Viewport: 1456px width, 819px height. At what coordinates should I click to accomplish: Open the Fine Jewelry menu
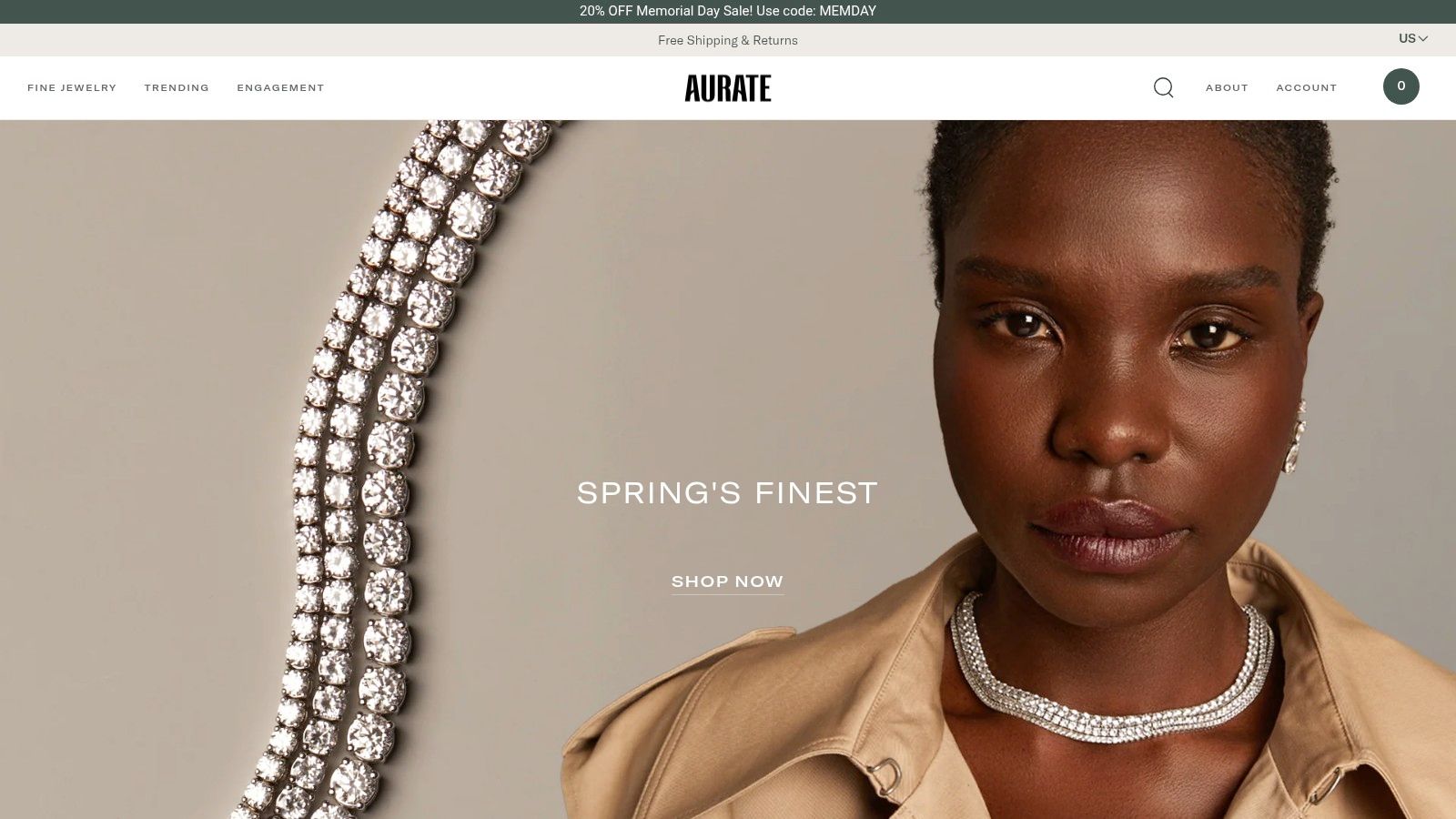[x=72, y=88]
